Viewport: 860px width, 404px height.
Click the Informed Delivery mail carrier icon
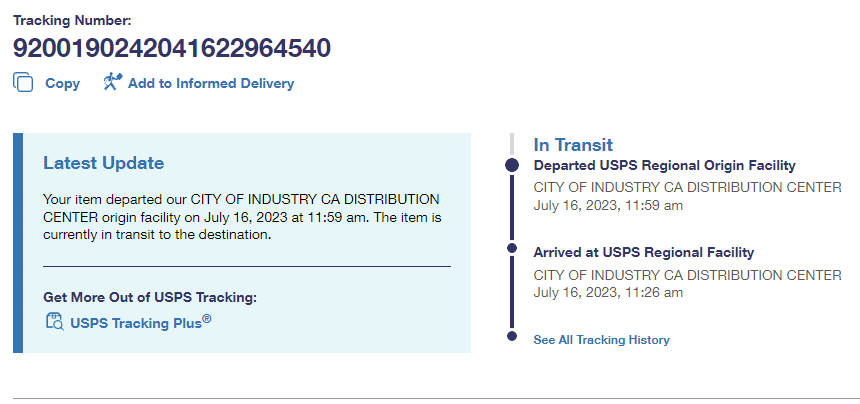112,82
